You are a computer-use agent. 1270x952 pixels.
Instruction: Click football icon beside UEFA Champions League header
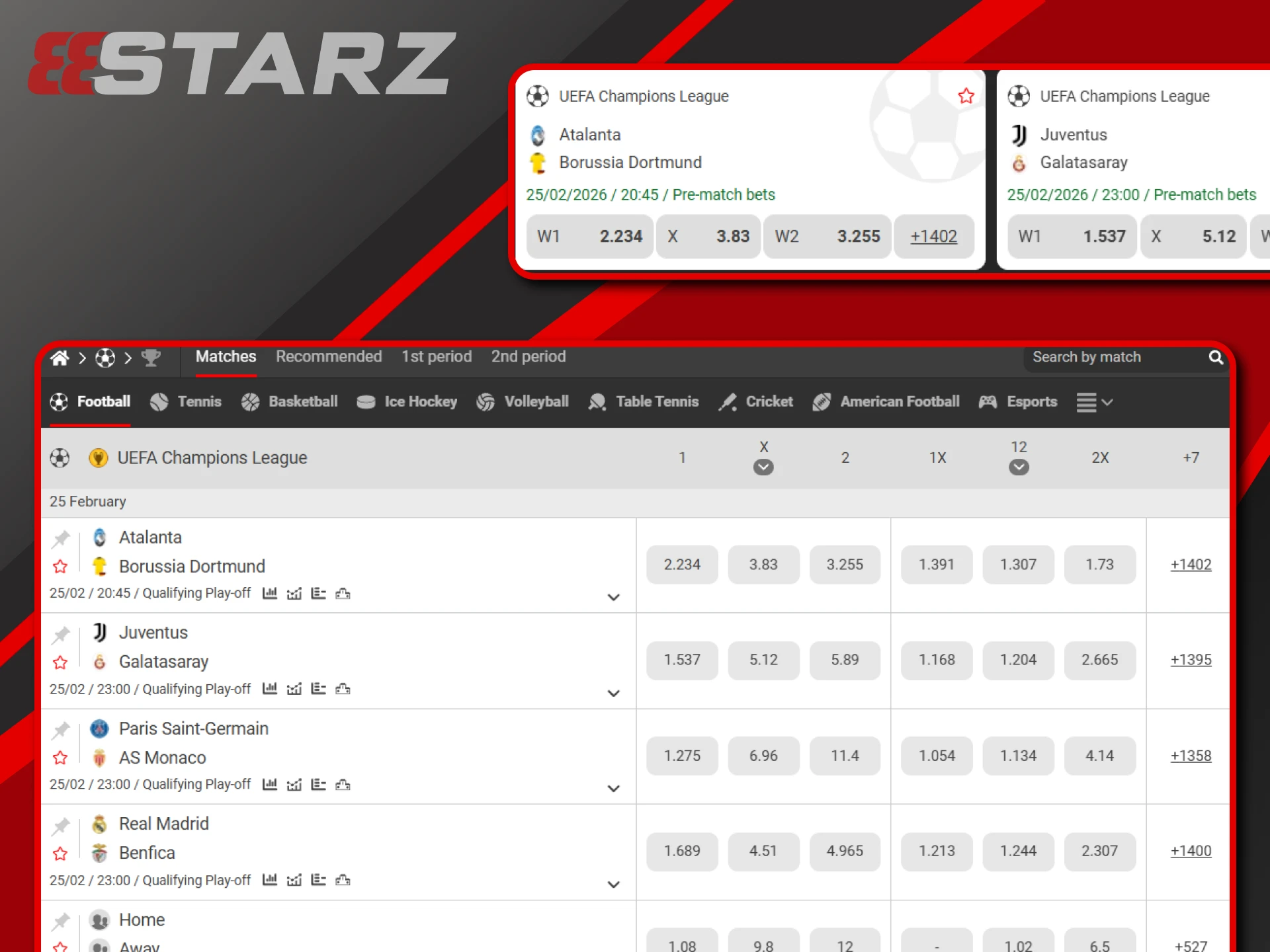(x=60, y=457)
